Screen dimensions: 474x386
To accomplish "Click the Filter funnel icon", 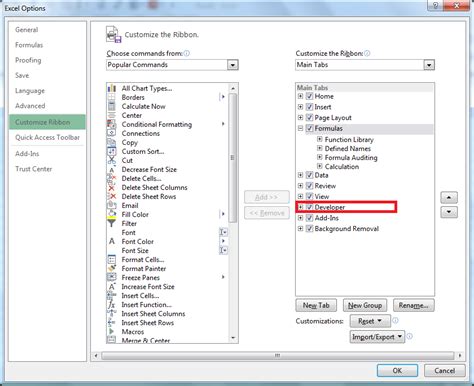I will pyautogui.click(x=112, y=223).
